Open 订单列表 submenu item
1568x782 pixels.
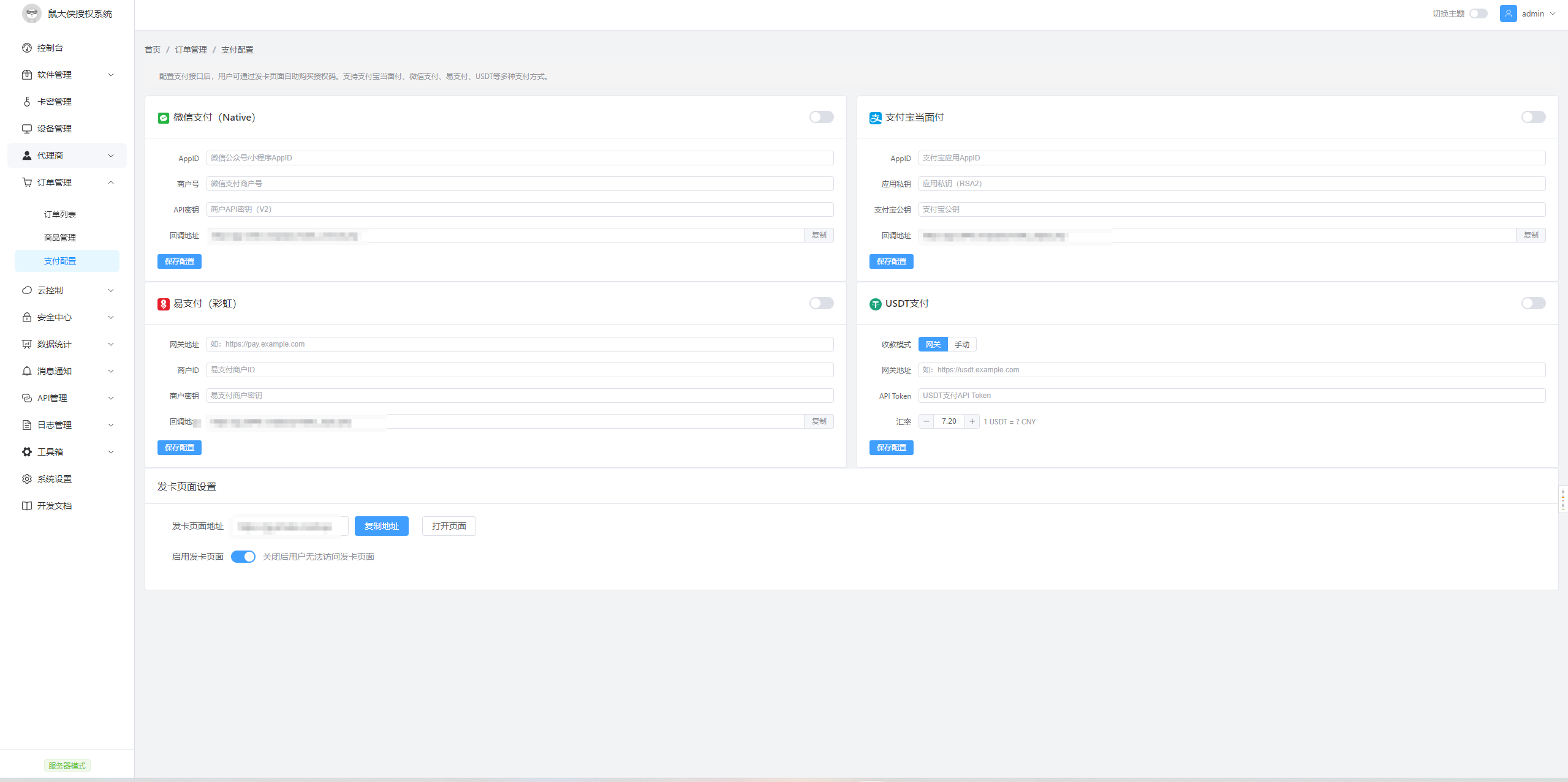click(60, 214)
